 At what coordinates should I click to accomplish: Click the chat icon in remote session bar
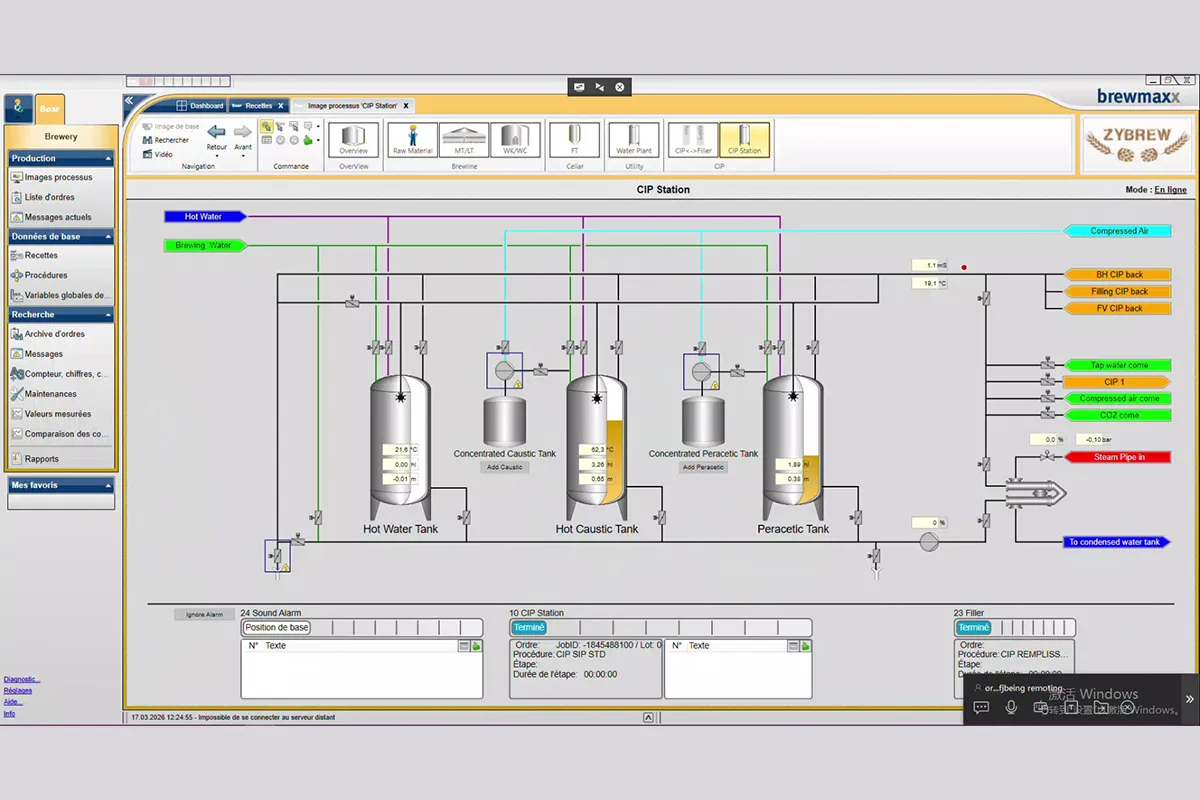coord(981,707)
